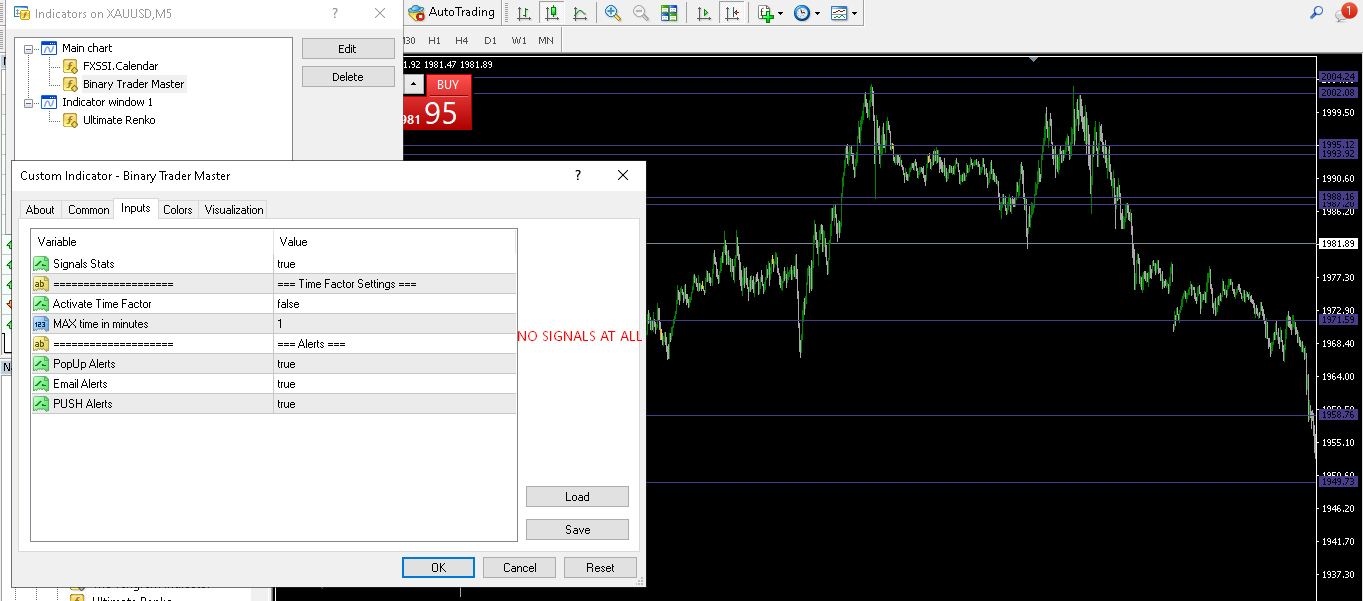This screenshot has height=601, width=1363.
Task: Select Signals Stats value true
Action: pyautogui.click(x=395, y=264)
